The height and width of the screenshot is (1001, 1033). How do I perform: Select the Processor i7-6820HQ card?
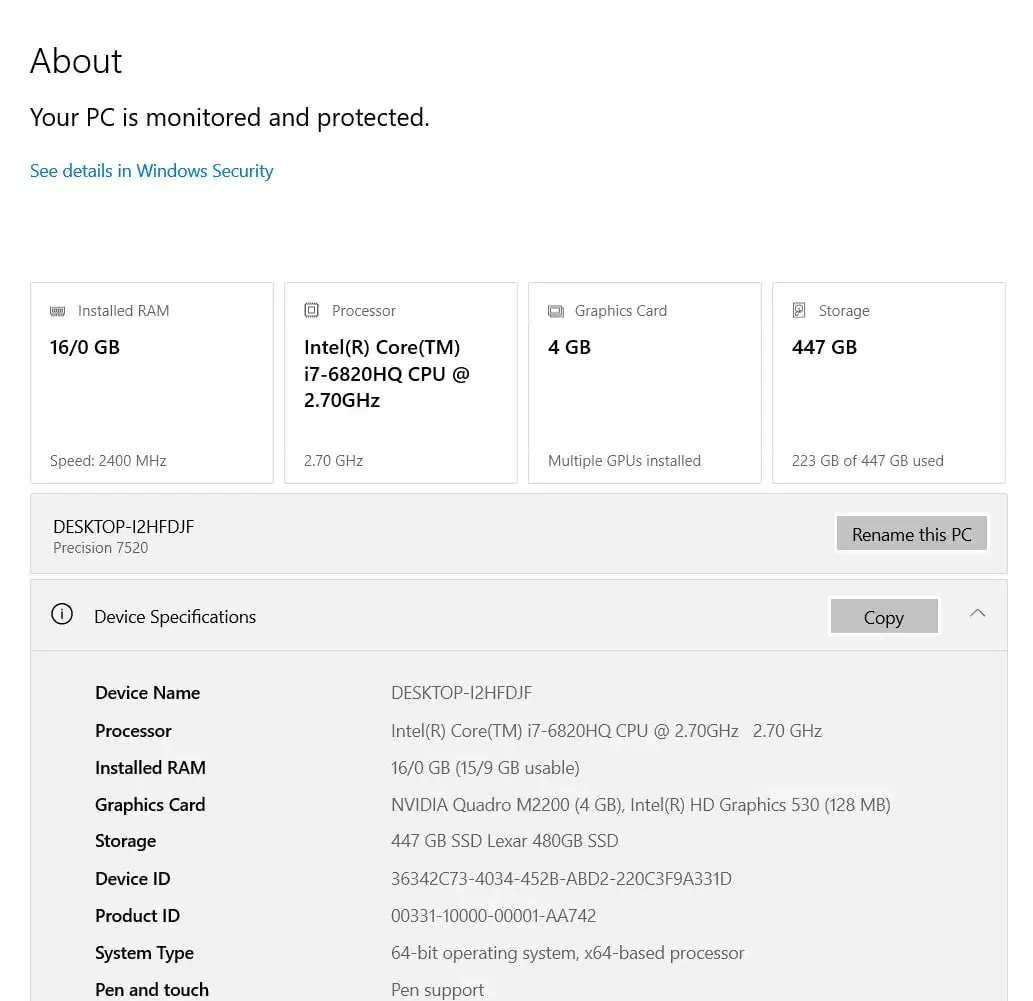[400, 383]
